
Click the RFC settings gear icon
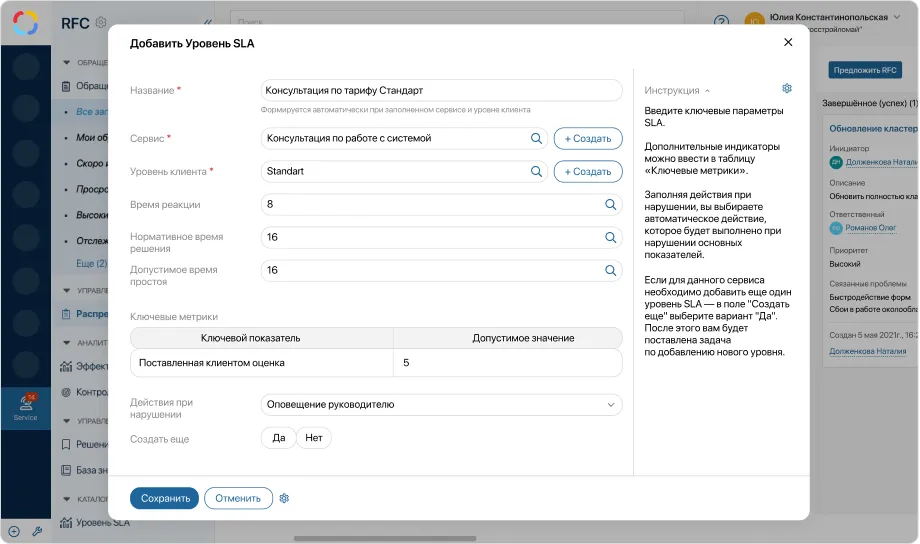pos(101,22)
